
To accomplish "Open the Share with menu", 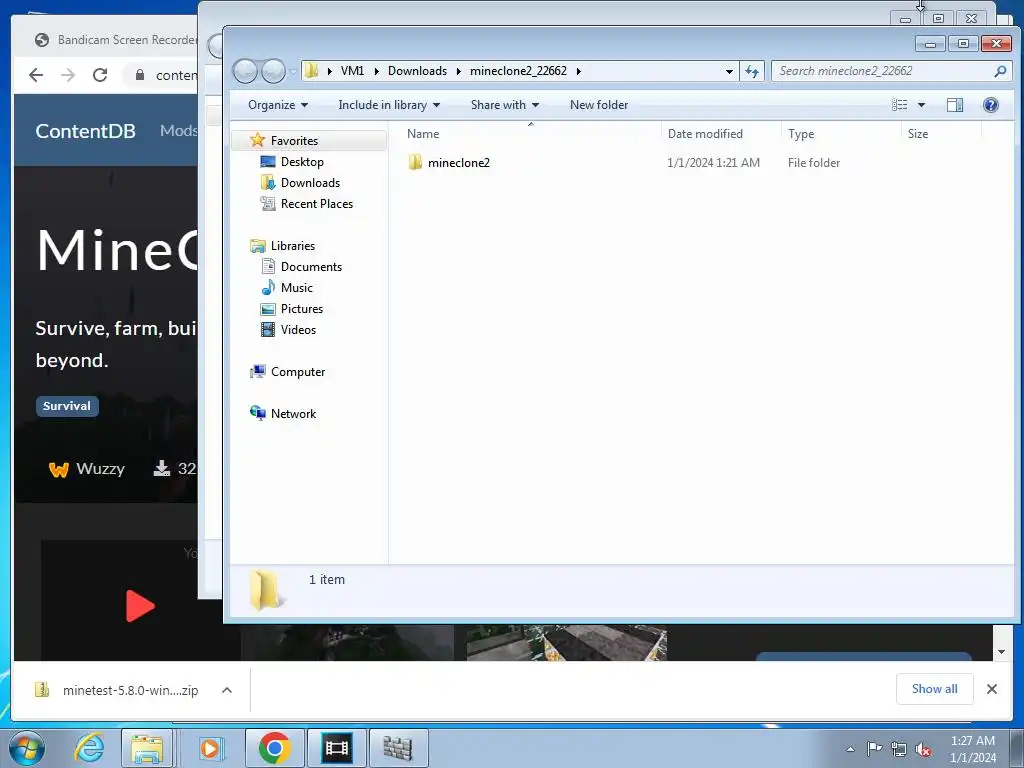I will pos(505,104).
